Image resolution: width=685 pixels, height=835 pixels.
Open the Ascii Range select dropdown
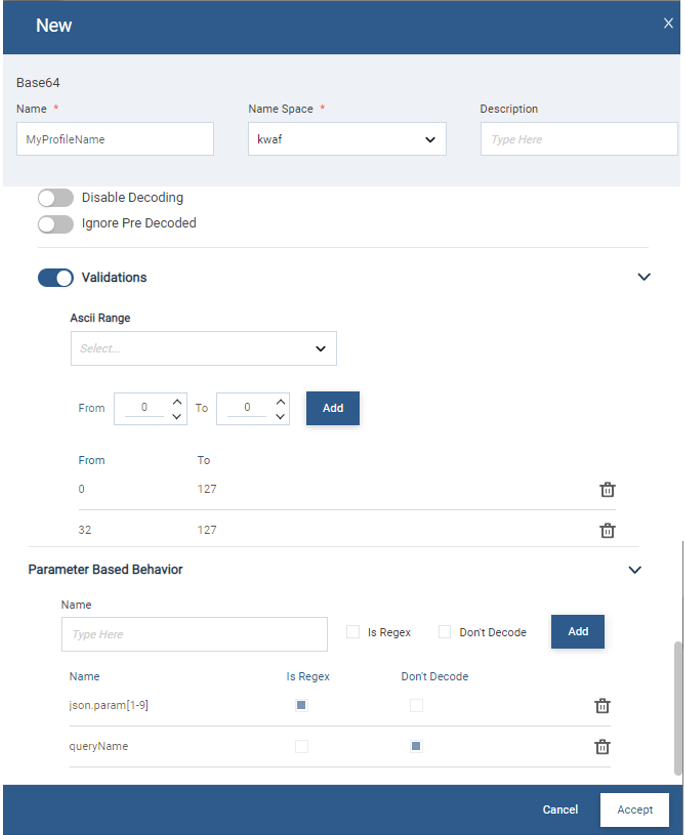[x=203, y=348]
